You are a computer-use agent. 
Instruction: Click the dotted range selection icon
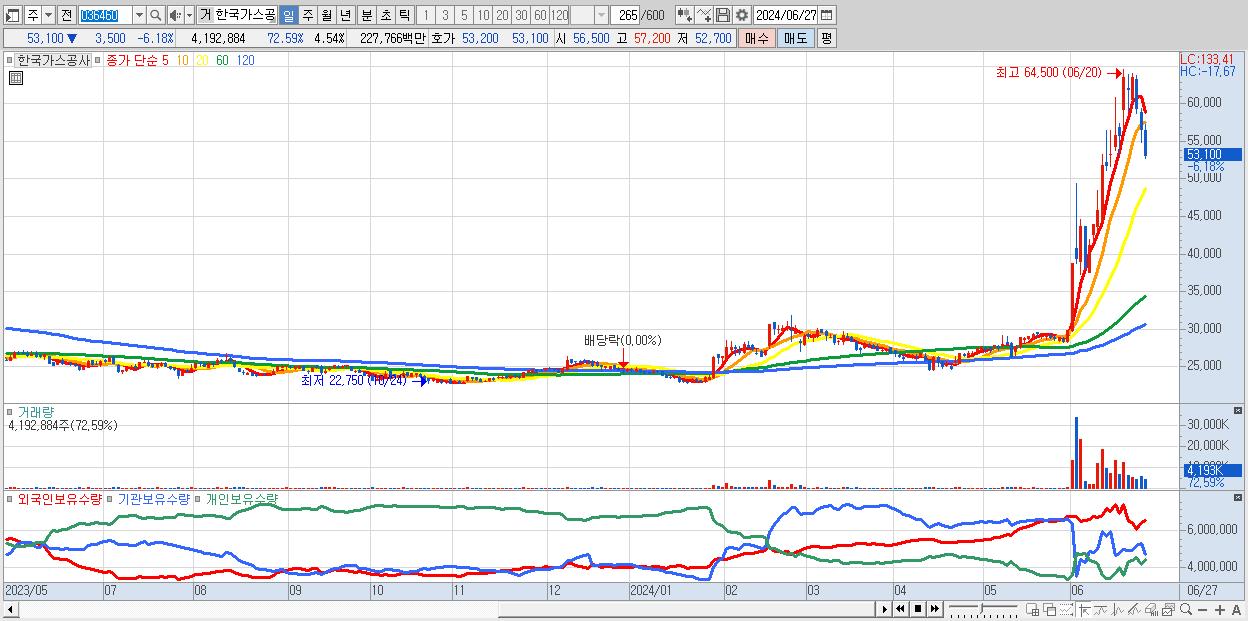1066,610
